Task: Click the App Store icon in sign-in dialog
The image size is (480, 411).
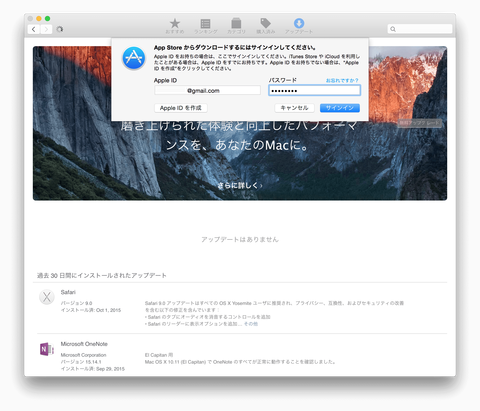Action: [x=134, y=58]
